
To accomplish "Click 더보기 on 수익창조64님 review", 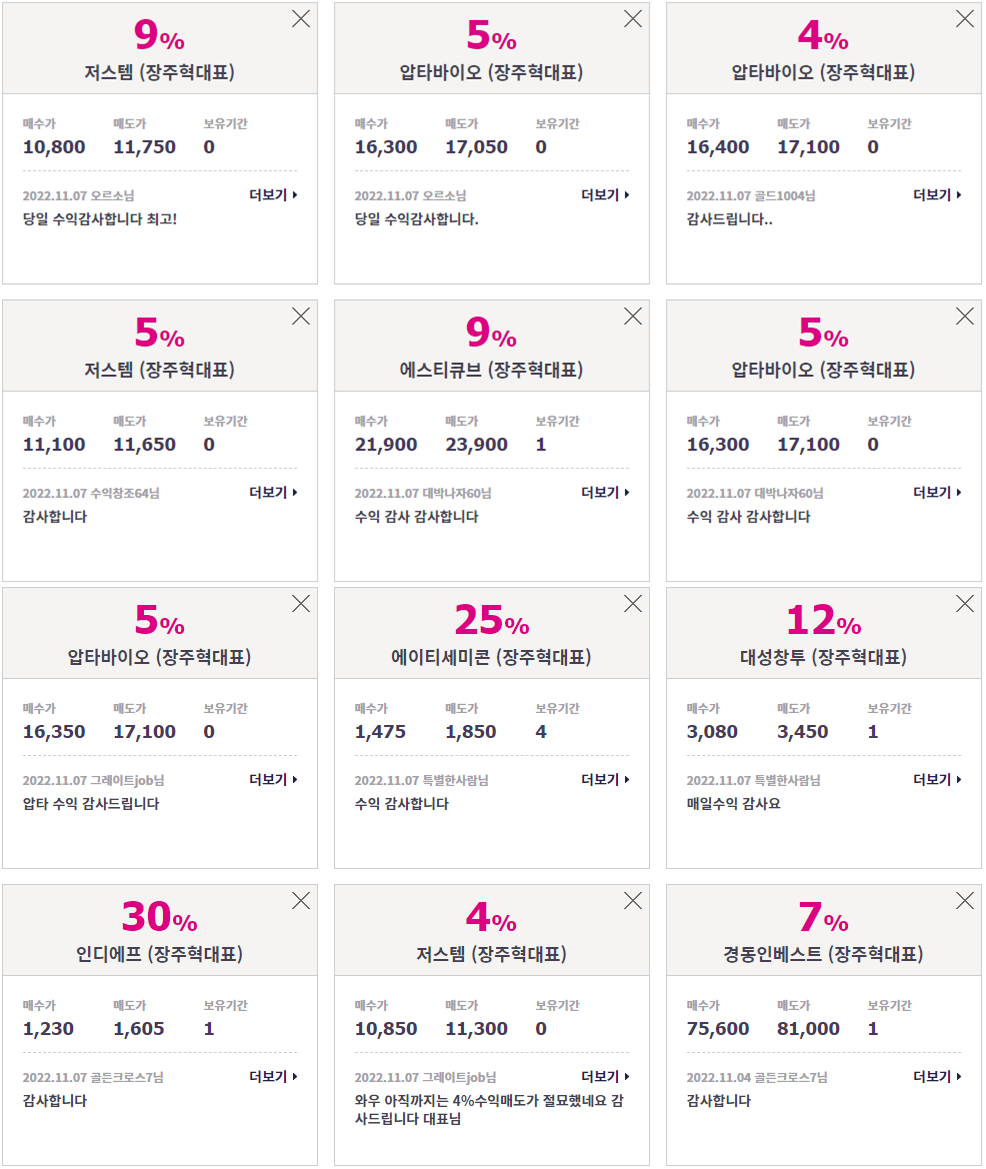I will (274, 492).
